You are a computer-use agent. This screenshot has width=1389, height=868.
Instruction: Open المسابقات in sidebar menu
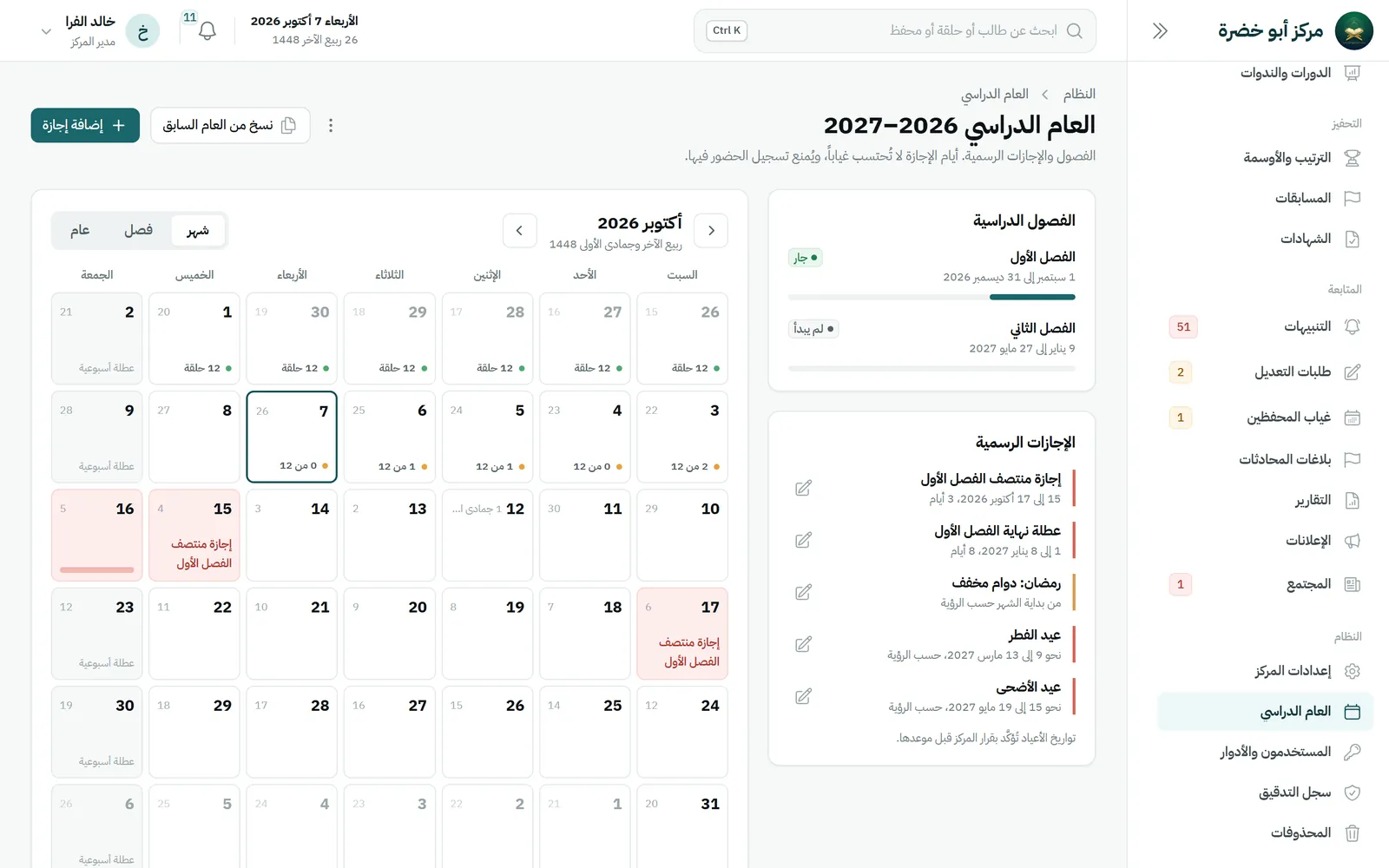[1266, 199]
